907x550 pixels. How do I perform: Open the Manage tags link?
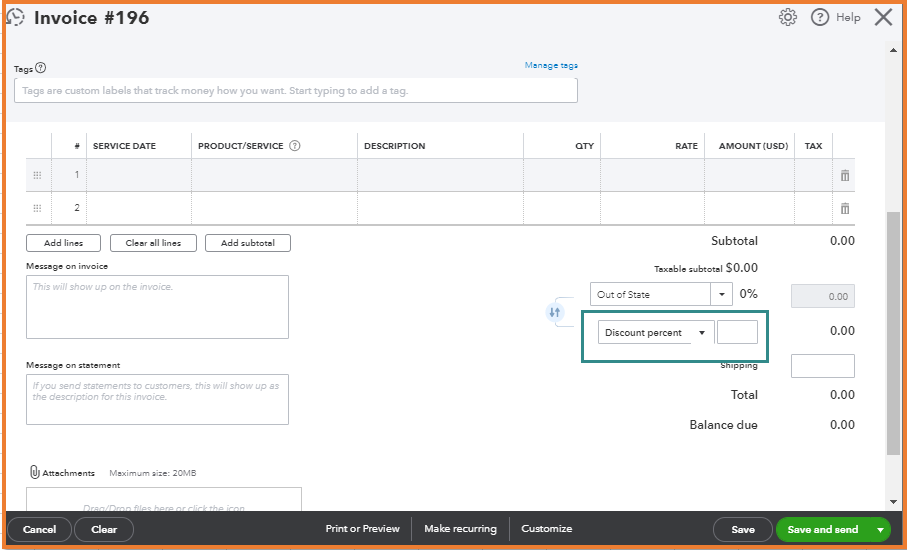[x=551, y=66]
